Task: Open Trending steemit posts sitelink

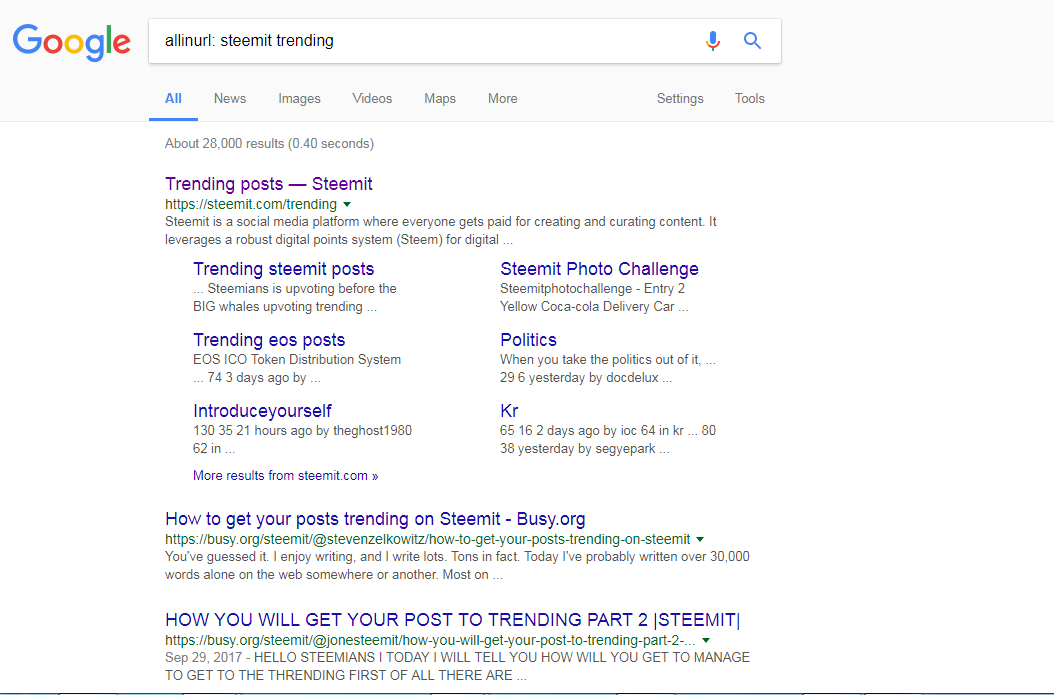Action: (284, 269)
